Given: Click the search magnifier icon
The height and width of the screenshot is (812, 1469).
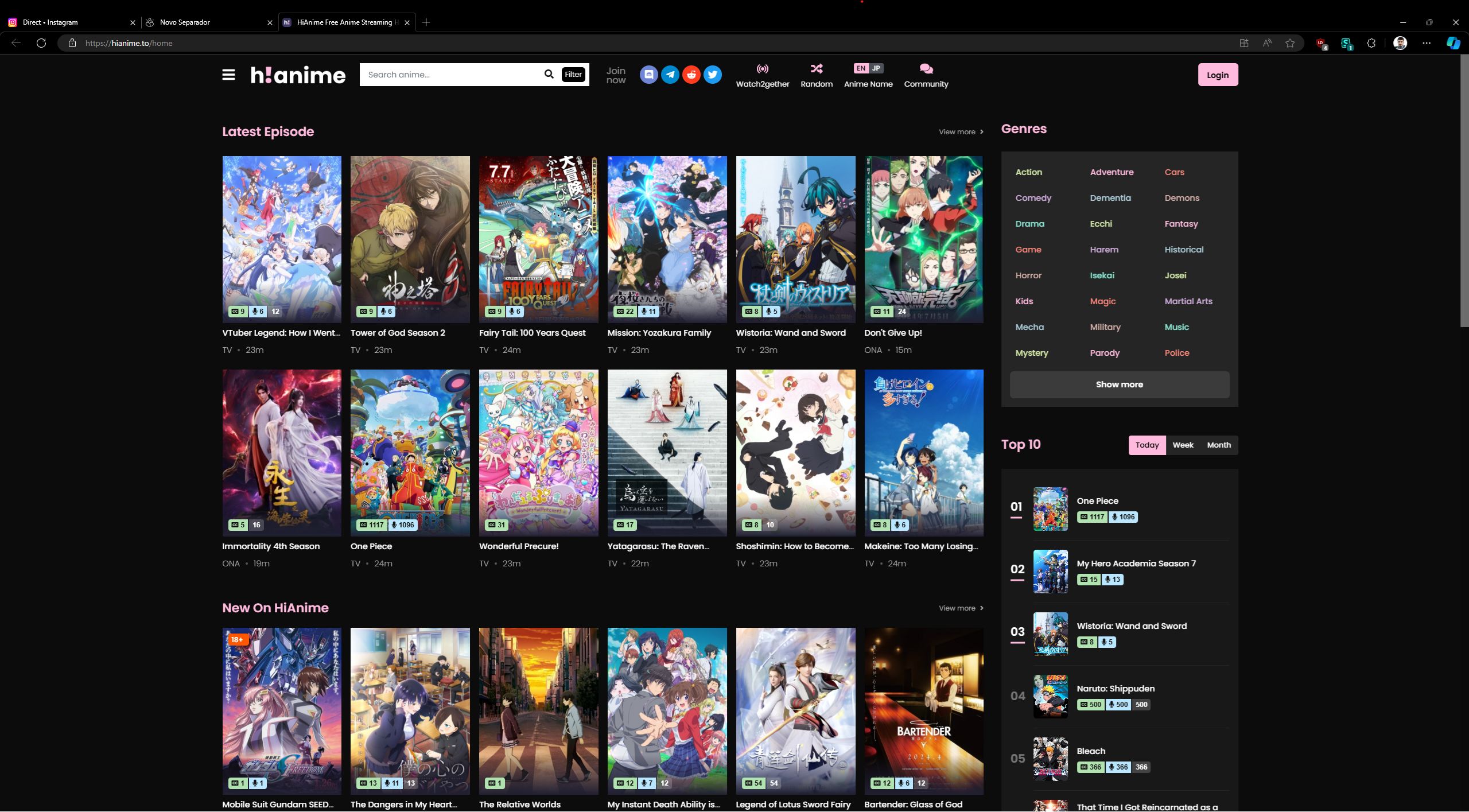Looking at the screenshot, I should [549, 74].
